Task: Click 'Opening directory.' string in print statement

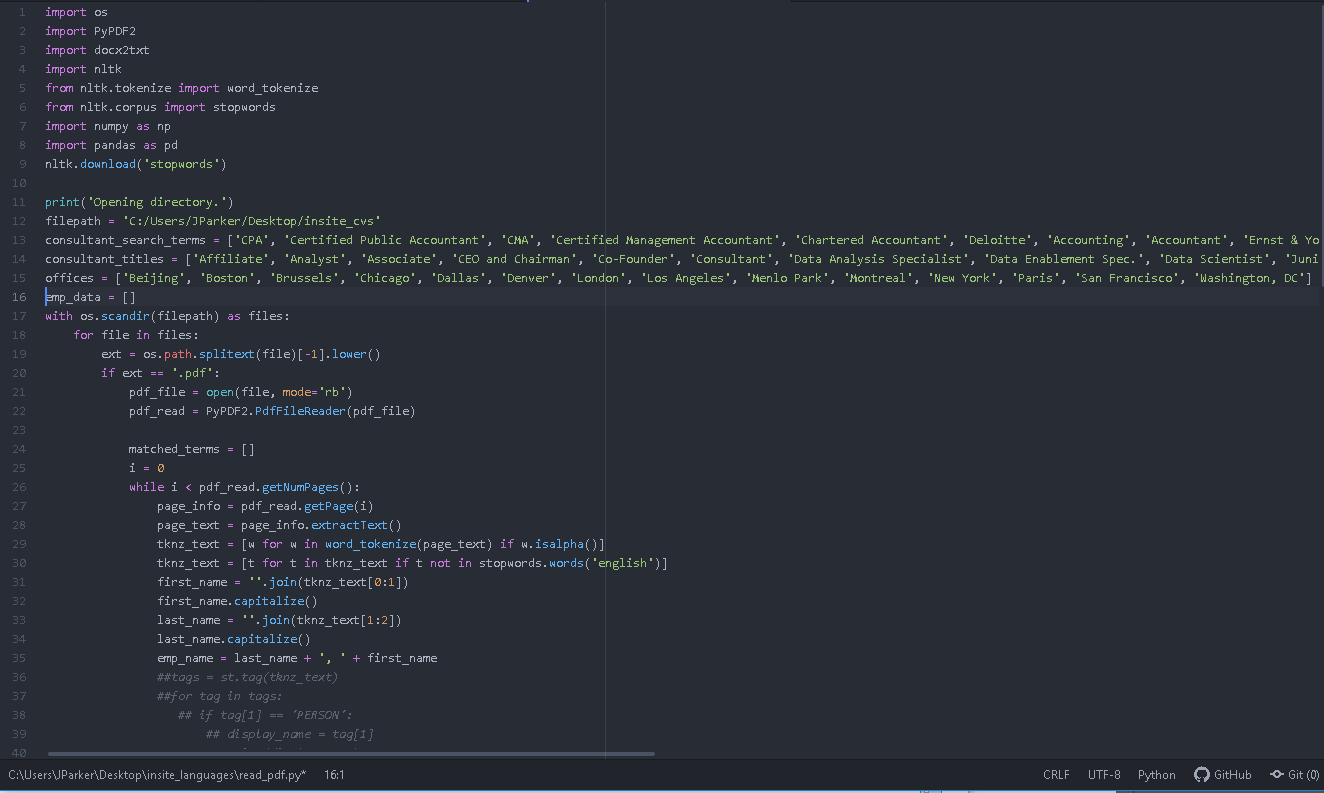Action: [x=161, y=202]
